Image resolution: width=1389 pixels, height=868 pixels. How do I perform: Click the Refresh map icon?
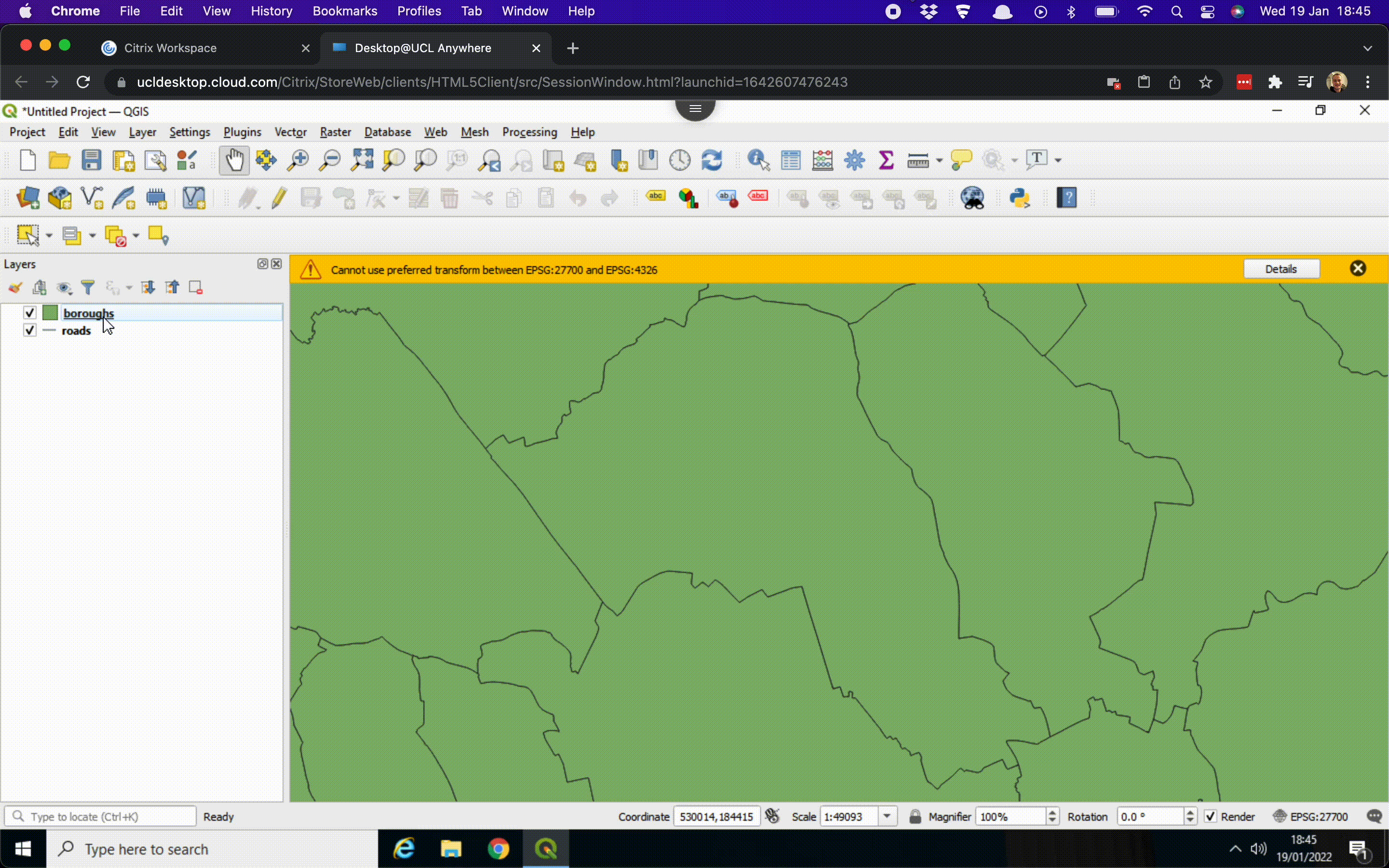[x=712, y=160]
